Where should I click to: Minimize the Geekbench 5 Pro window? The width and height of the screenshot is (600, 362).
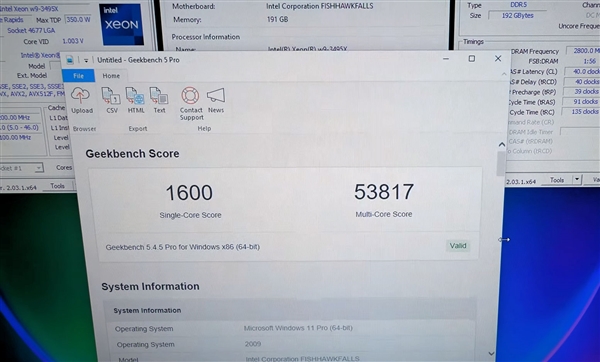(x=446, y=59)
